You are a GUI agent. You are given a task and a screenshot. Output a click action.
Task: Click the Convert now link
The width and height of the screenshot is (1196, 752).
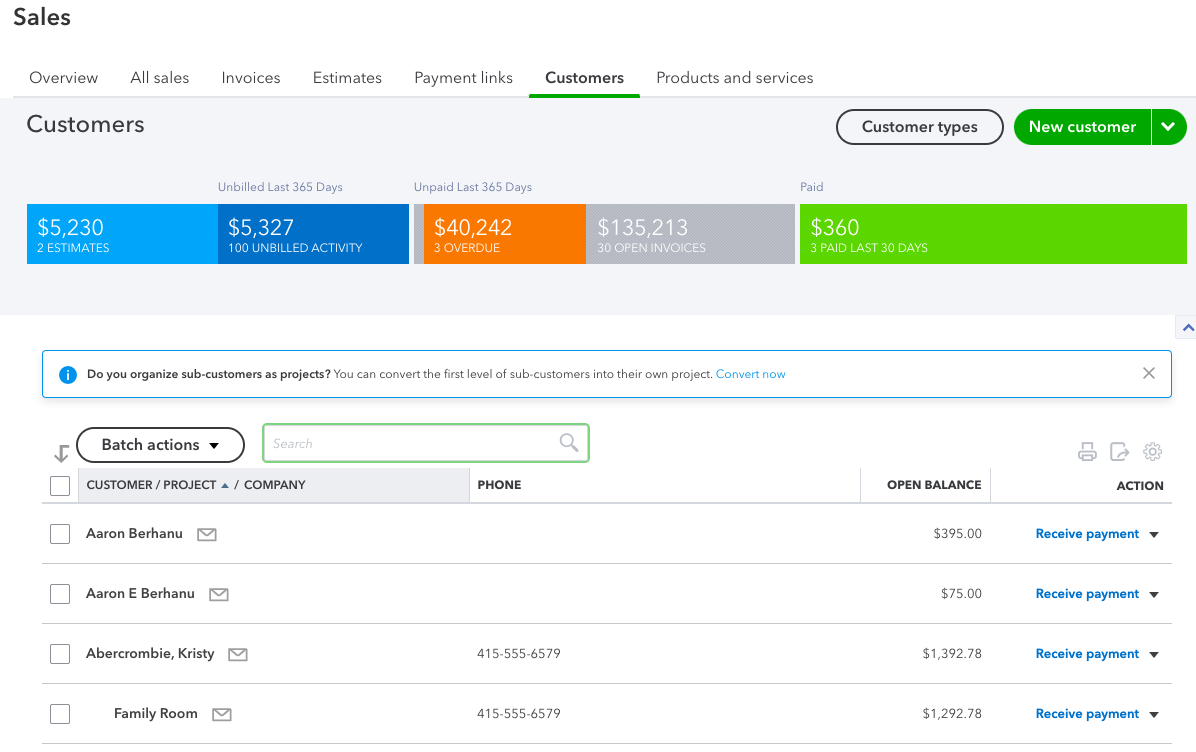click(751, 374)
